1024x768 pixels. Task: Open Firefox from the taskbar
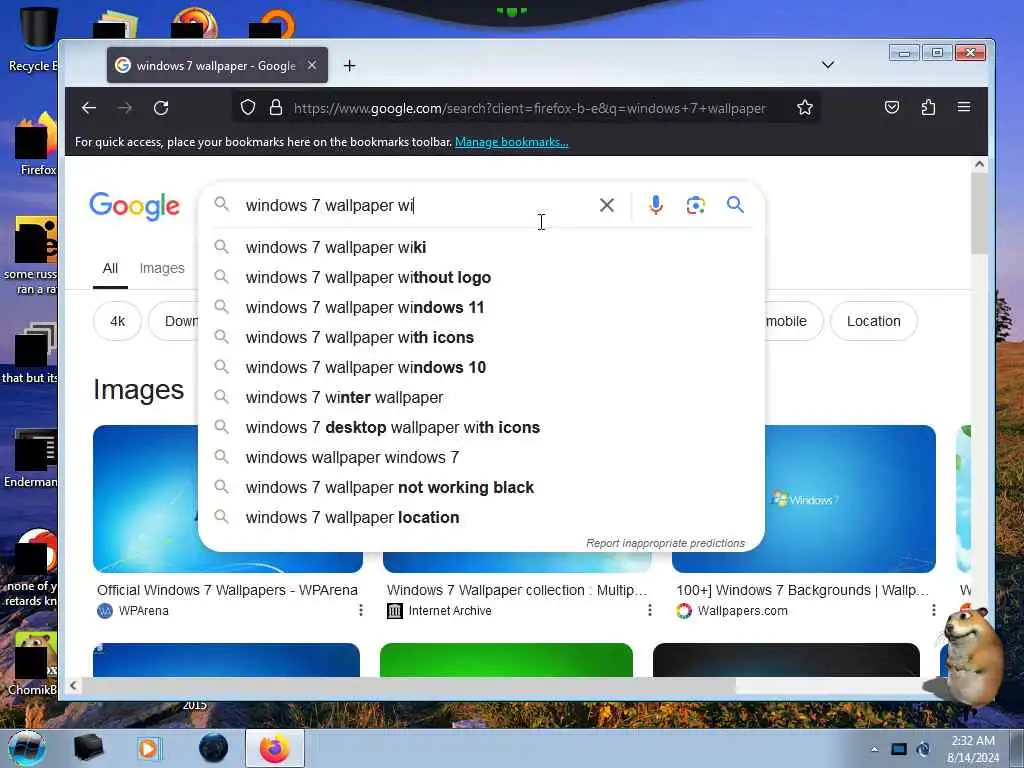pyautogui.click(x=274, y=748)
